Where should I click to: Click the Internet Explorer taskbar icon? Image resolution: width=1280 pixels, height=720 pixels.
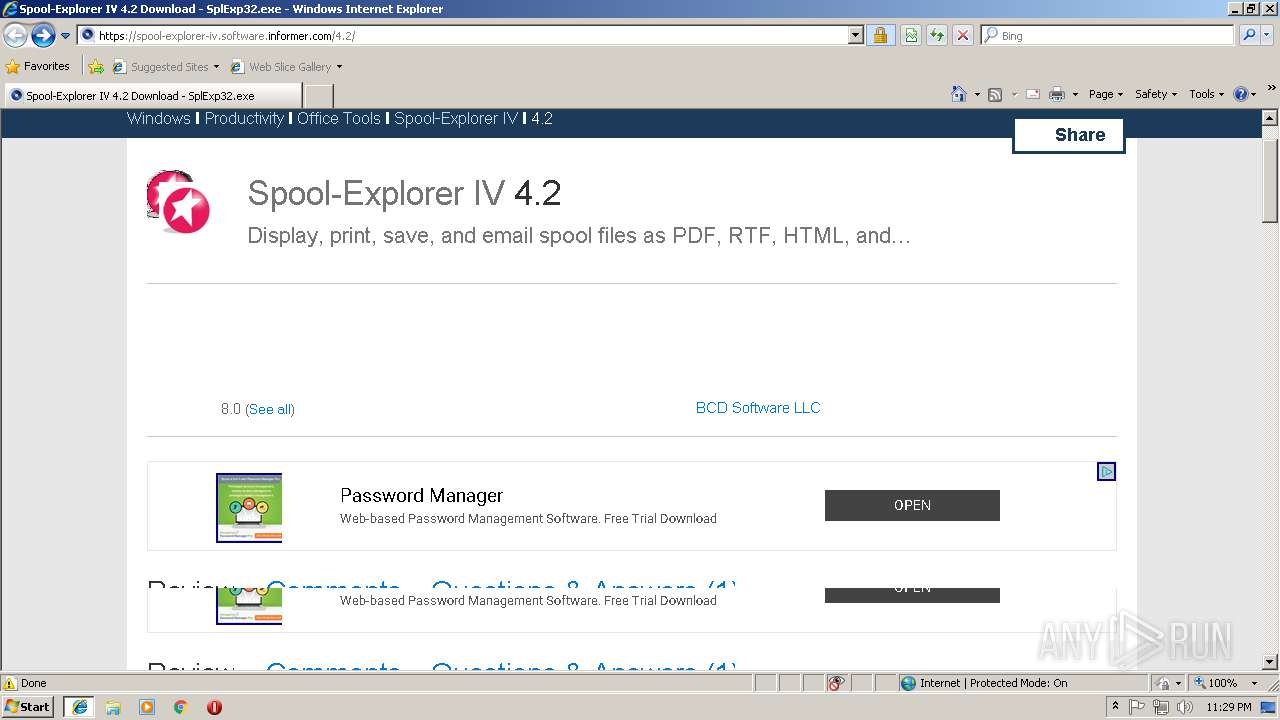(x=79, y=706)
